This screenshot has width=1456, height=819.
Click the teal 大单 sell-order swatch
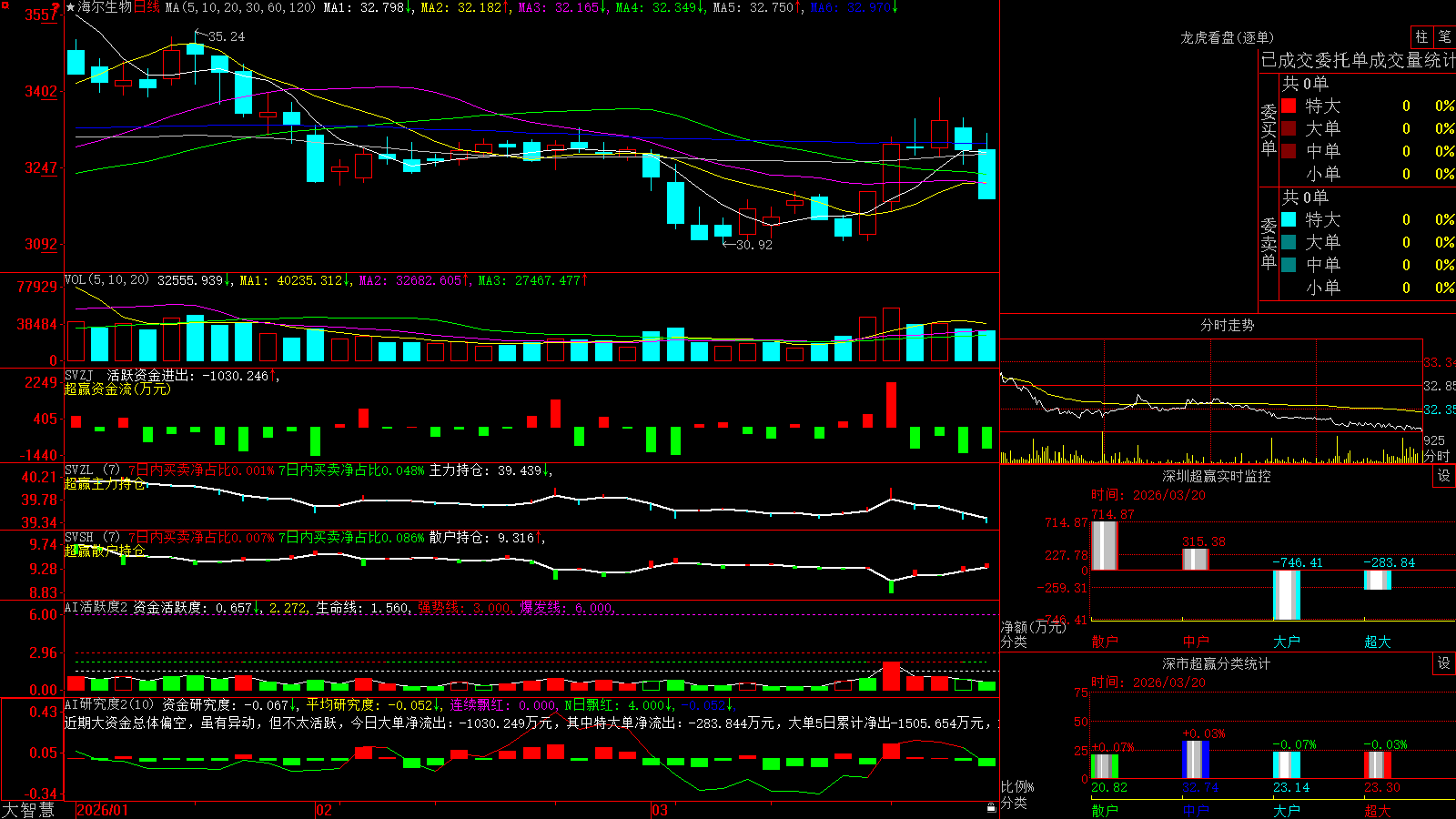1289,242
